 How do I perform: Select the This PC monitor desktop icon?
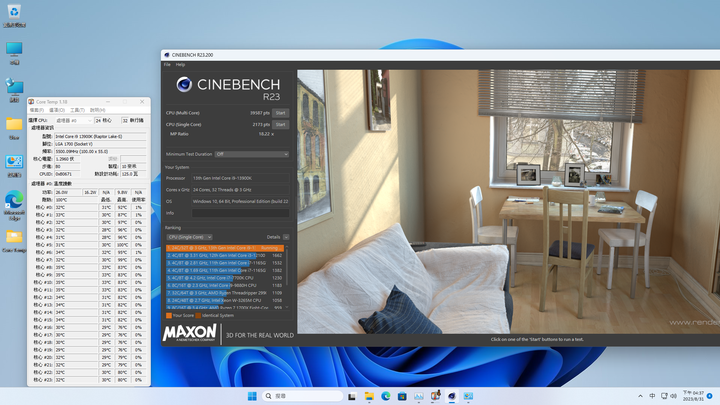pos(14,53)
